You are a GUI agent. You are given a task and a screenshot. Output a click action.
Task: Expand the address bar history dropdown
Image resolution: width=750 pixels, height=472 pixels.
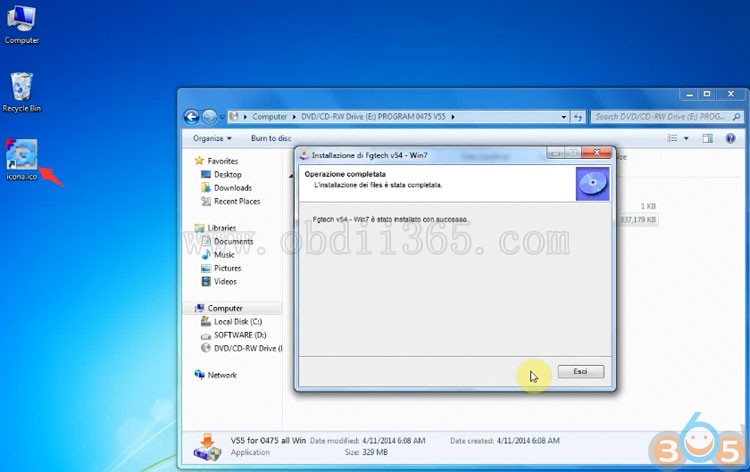pos(564,117)
